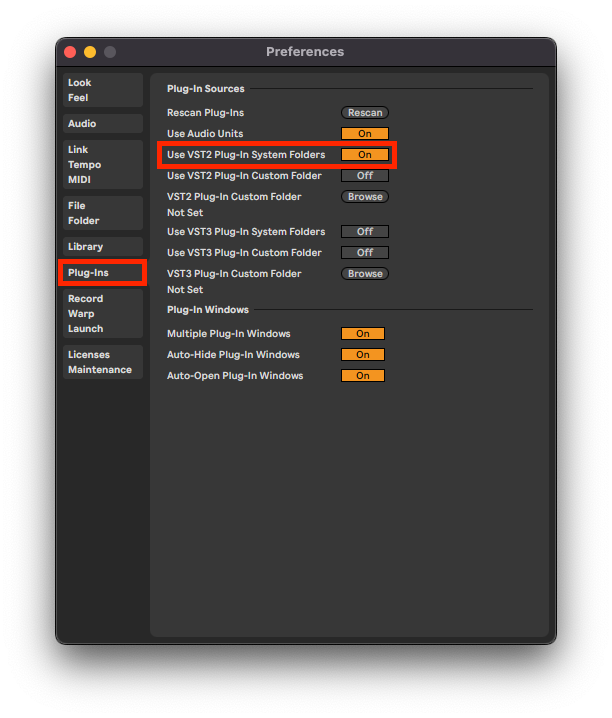612x718 pixels.
Task: Enable Use VST3 Plug-In System Folders
Action: 365,232
